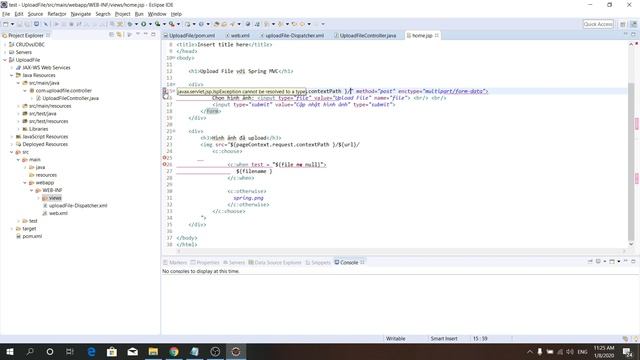Image resolution: width=640 pixels, height=360 pixels.
Task: Open the Navigate menu
Action: point(81,14)
